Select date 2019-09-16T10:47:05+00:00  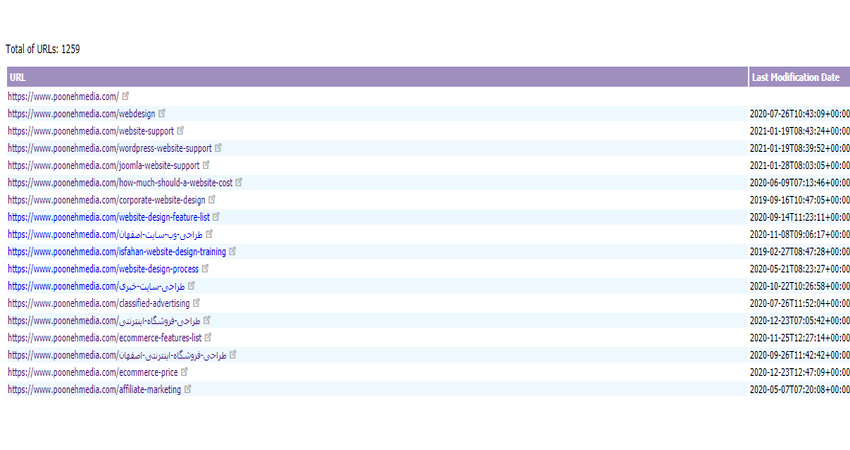pos(800,200)
